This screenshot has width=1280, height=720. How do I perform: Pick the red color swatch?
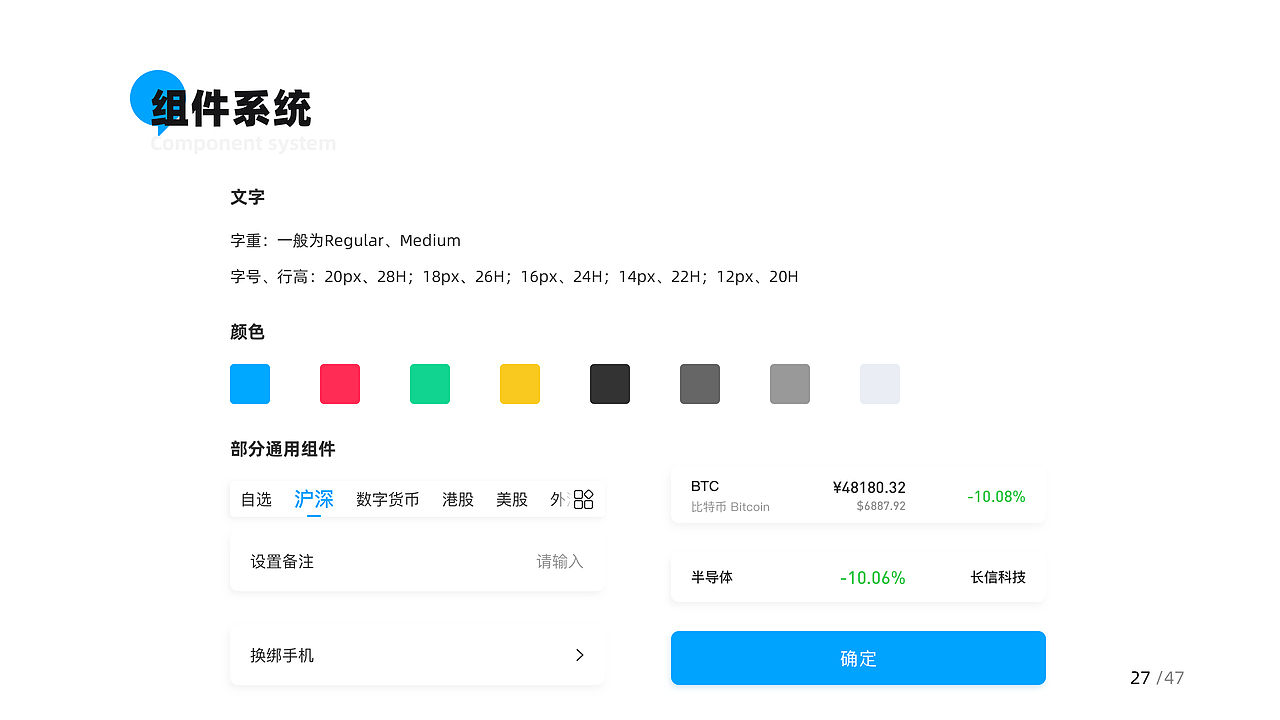340,384
